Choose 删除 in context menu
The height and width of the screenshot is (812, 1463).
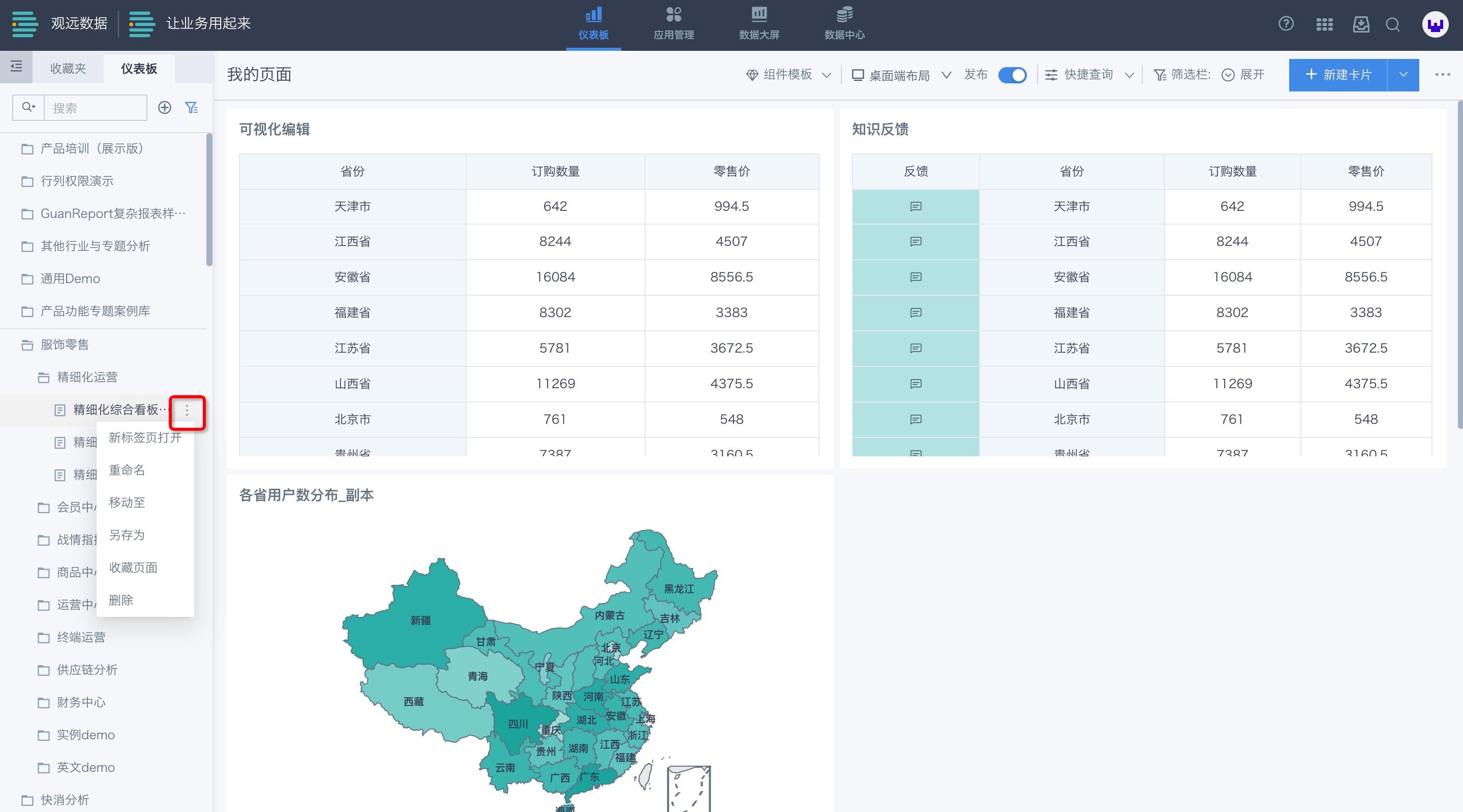(145, 600)
